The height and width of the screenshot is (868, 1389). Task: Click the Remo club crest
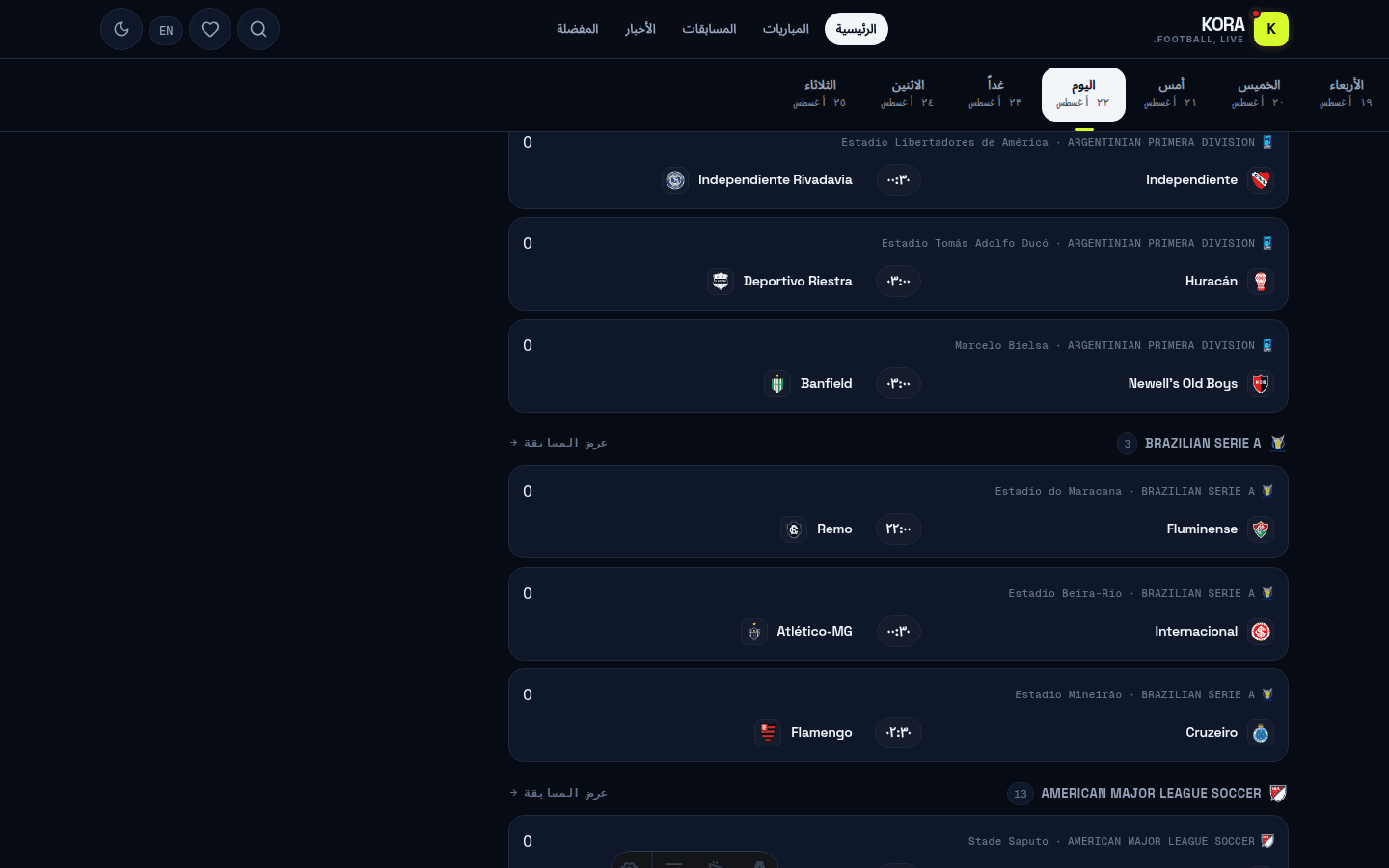(x=794, y=529)
